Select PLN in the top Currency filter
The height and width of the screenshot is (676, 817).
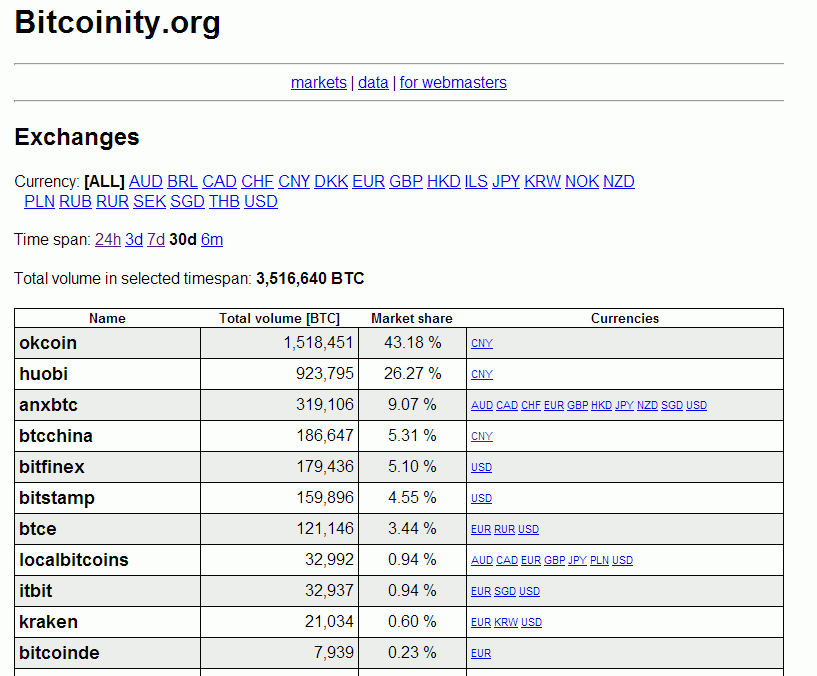[40, 201]
